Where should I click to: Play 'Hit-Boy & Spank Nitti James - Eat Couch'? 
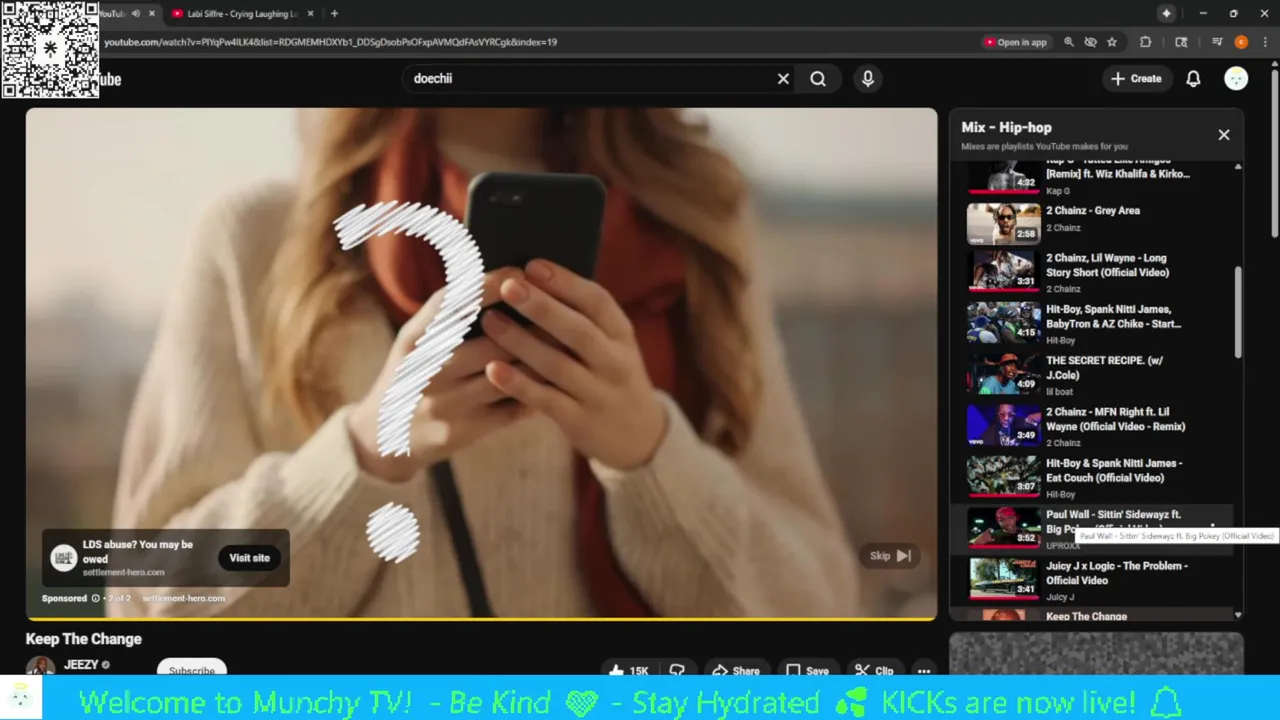pos(1100,477)
